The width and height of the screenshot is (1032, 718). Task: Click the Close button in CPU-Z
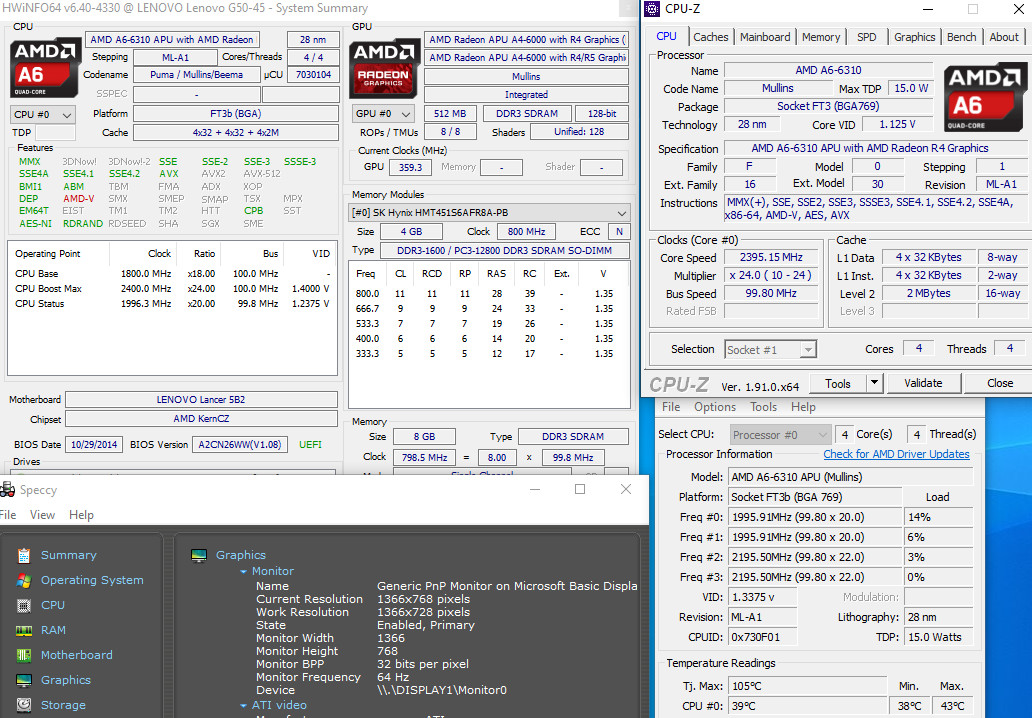[x=1000, y=383]
